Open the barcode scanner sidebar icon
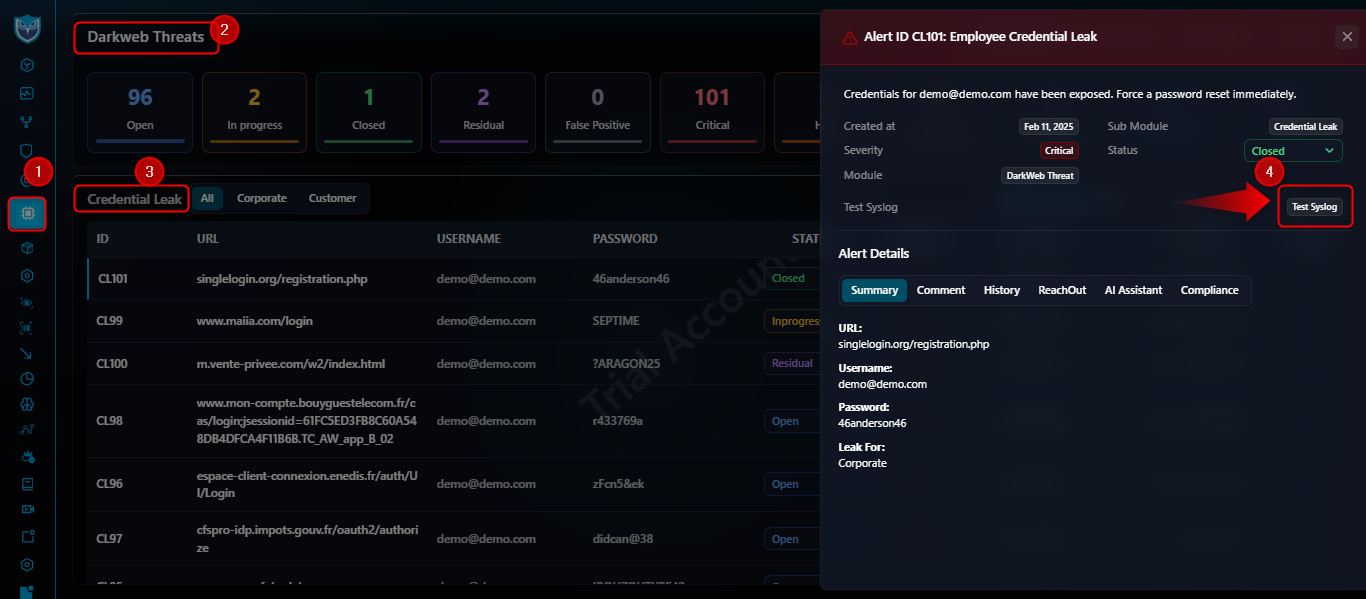 click(27, 327)
